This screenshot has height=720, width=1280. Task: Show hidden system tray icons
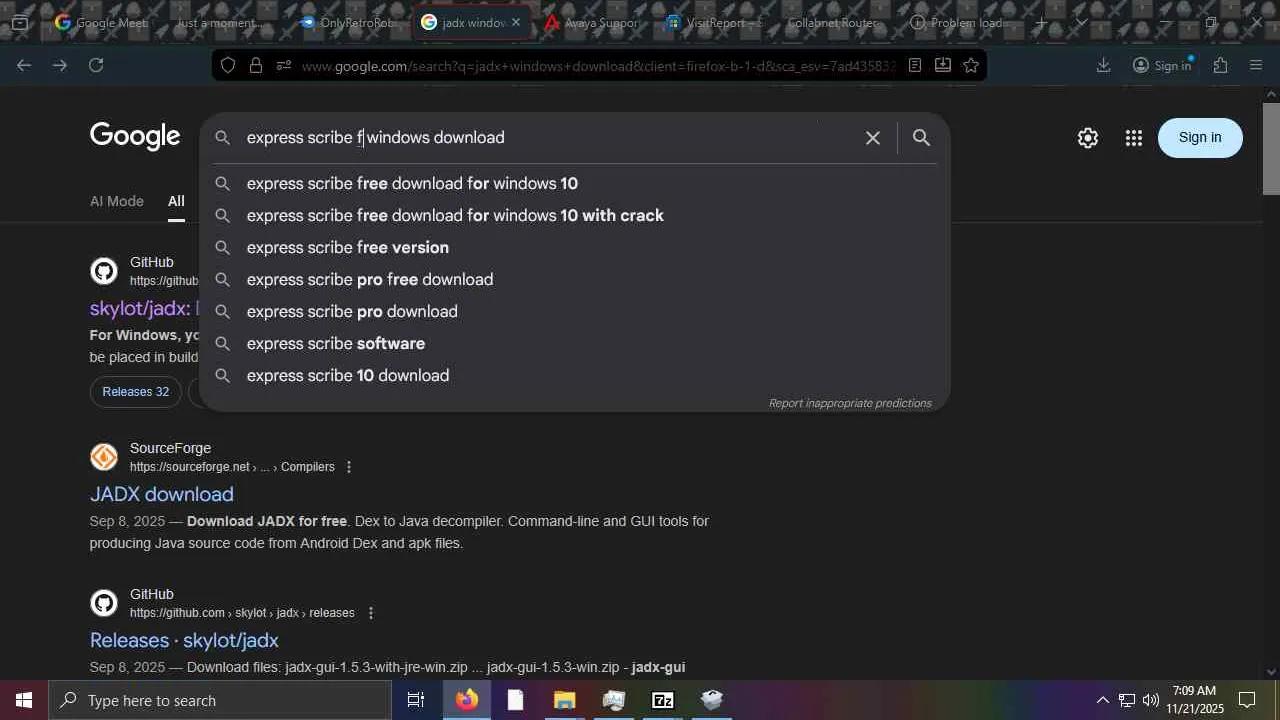pos(1102,700)
